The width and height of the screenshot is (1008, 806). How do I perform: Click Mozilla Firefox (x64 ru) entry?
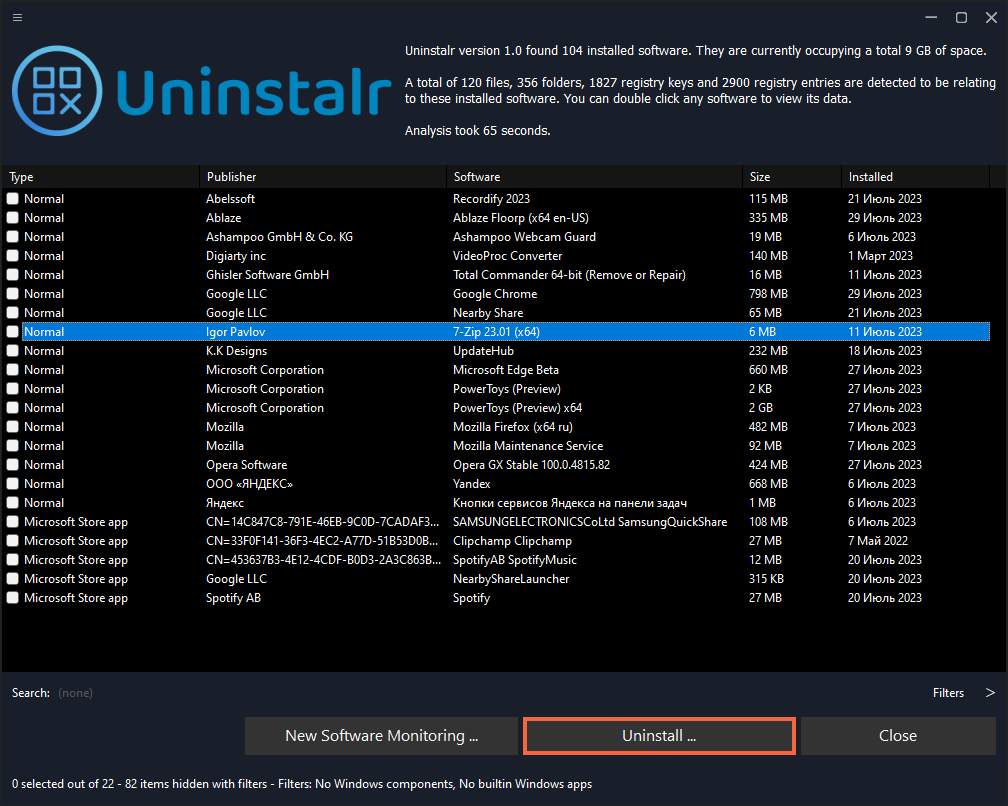click(513, 427)
